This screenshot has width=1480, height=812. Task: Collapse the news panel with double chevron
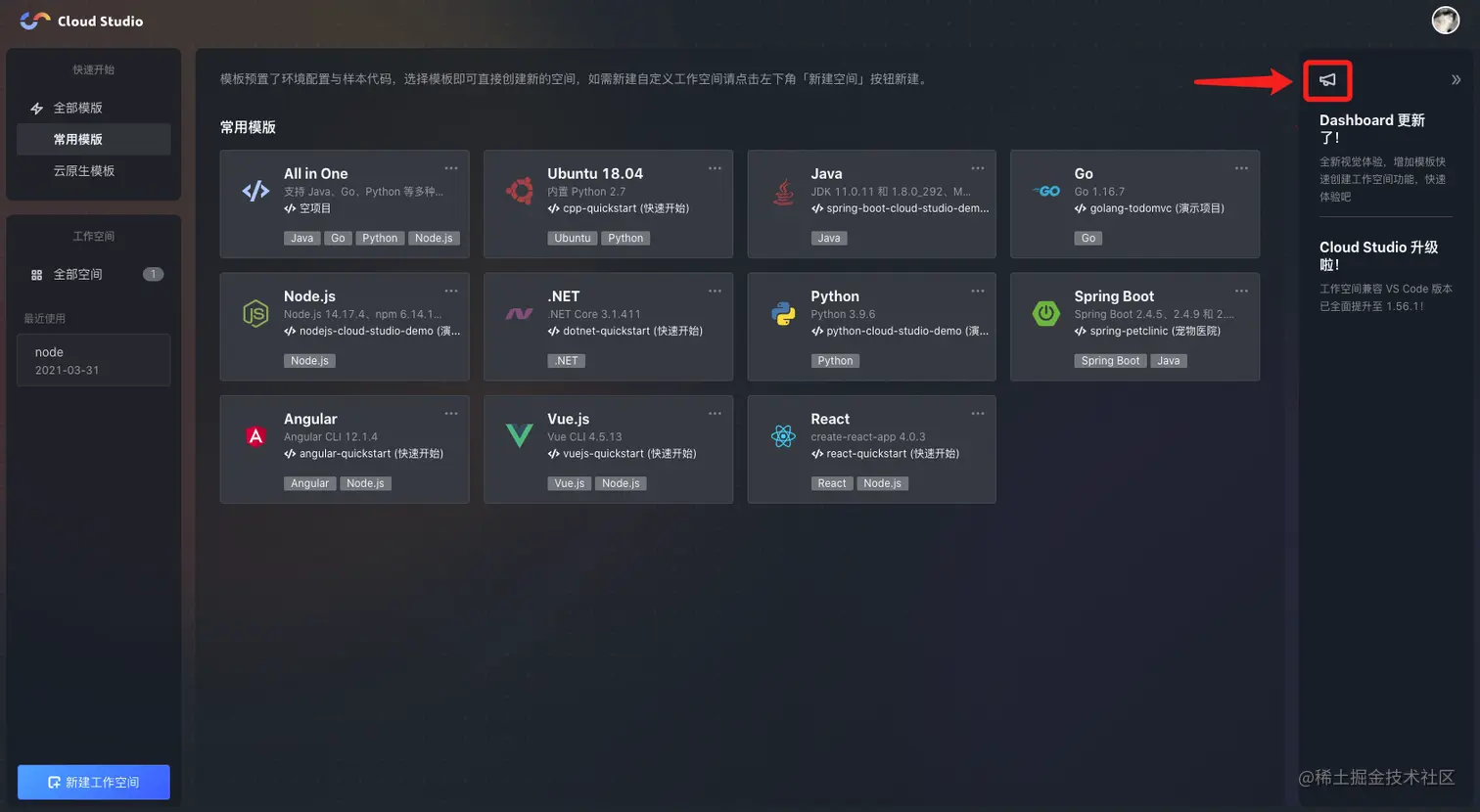click(1456, 80)
